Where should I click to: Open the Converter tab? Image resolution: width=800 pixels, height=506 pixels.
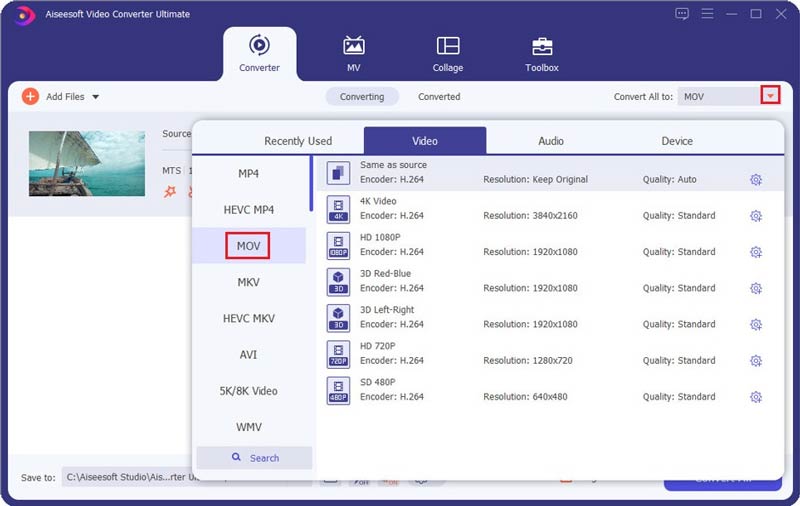pyautogui.click(x=259, y=54)
